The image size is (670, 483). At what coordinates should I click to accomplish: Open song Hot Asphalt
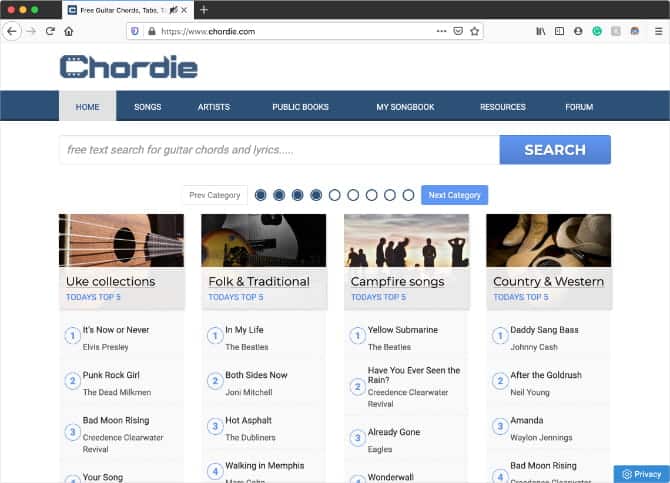[248, 420]
